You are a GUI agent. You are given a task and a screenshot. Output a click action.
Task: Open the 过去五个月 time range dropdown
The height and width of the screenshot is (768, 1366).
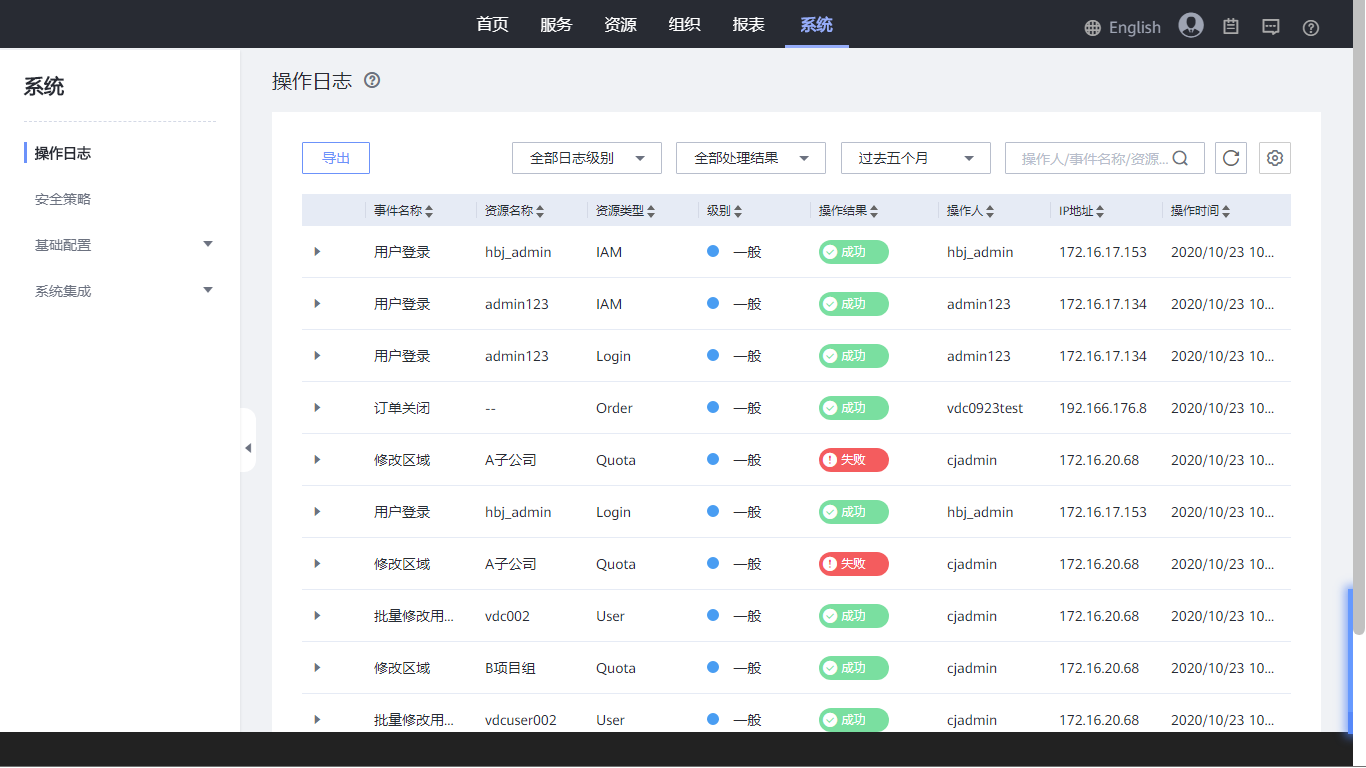tap(915, 158)
